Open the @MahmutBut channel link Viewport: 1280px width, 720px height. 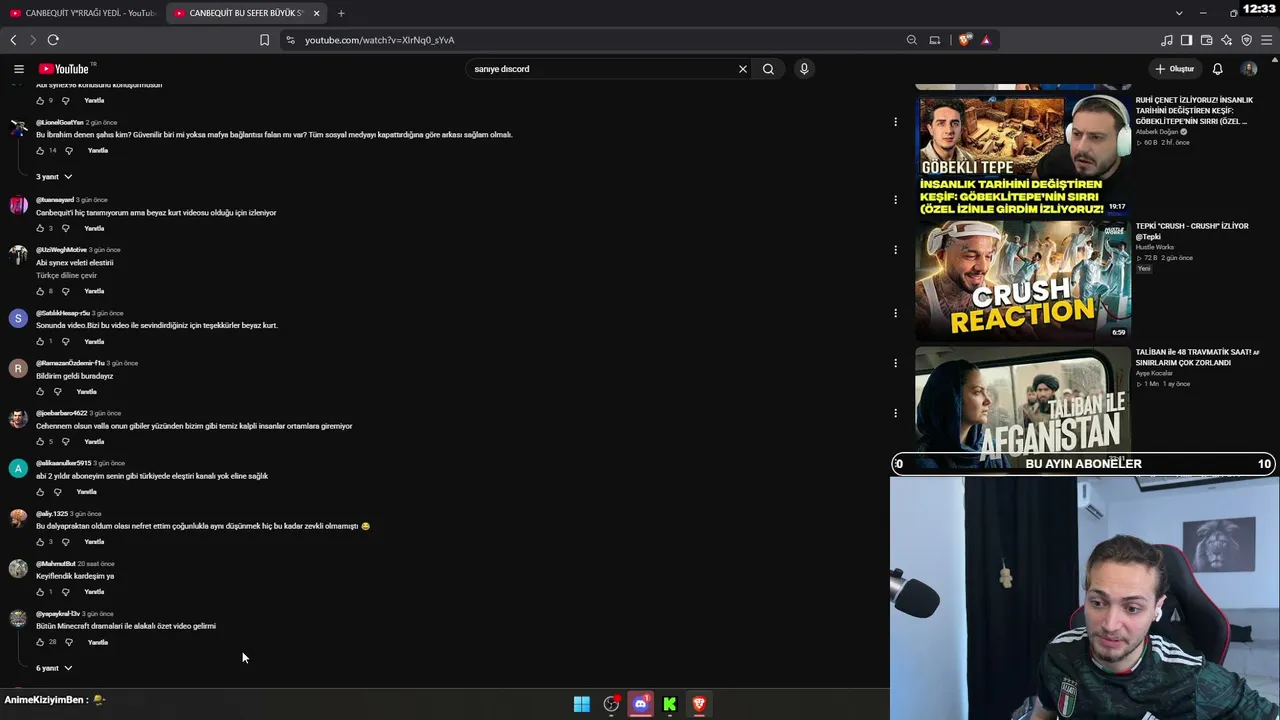(x=56, y=564)
